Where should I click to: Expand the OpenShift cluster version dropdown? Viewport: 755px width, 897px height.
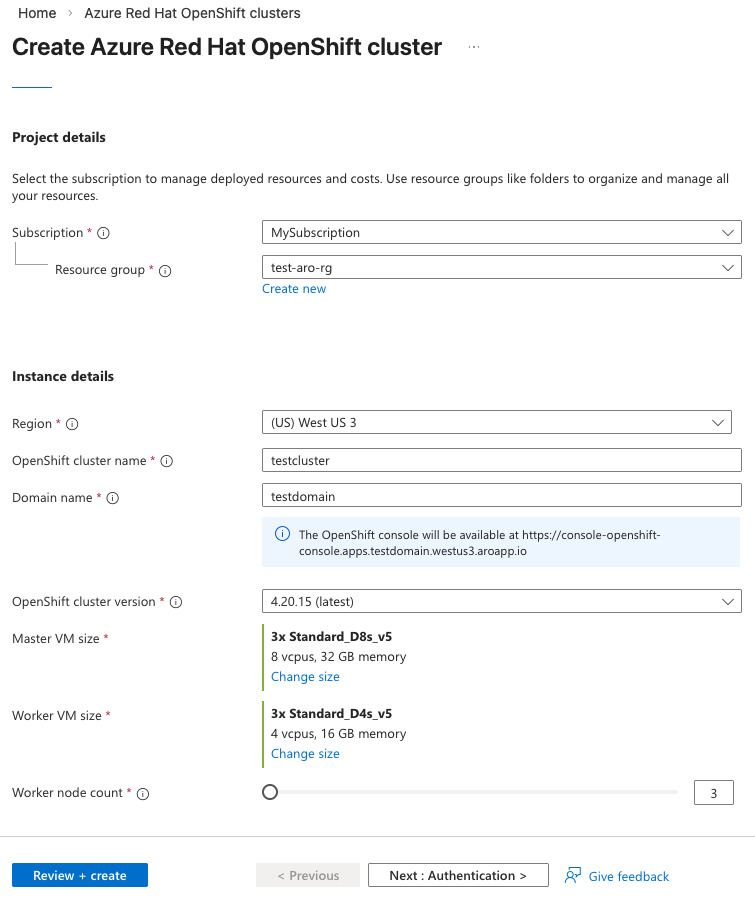501,601
